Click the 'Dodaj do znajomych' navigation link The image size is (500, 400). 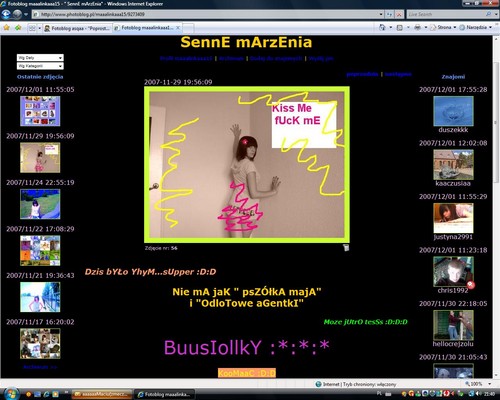[276, 58]
